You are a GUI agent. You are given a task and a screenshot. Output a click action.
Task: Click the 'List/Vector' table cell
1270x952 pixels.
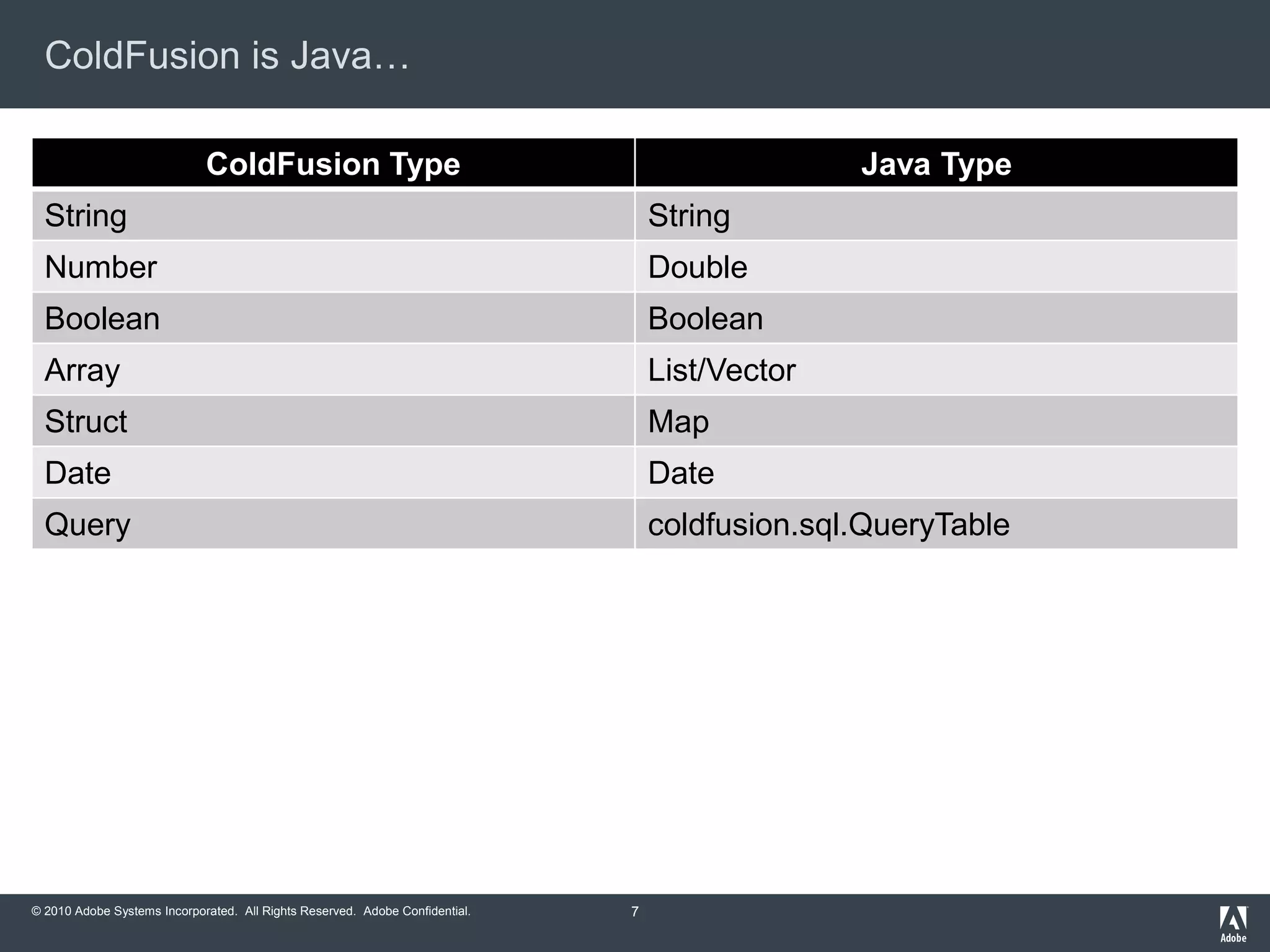[936, 370]
